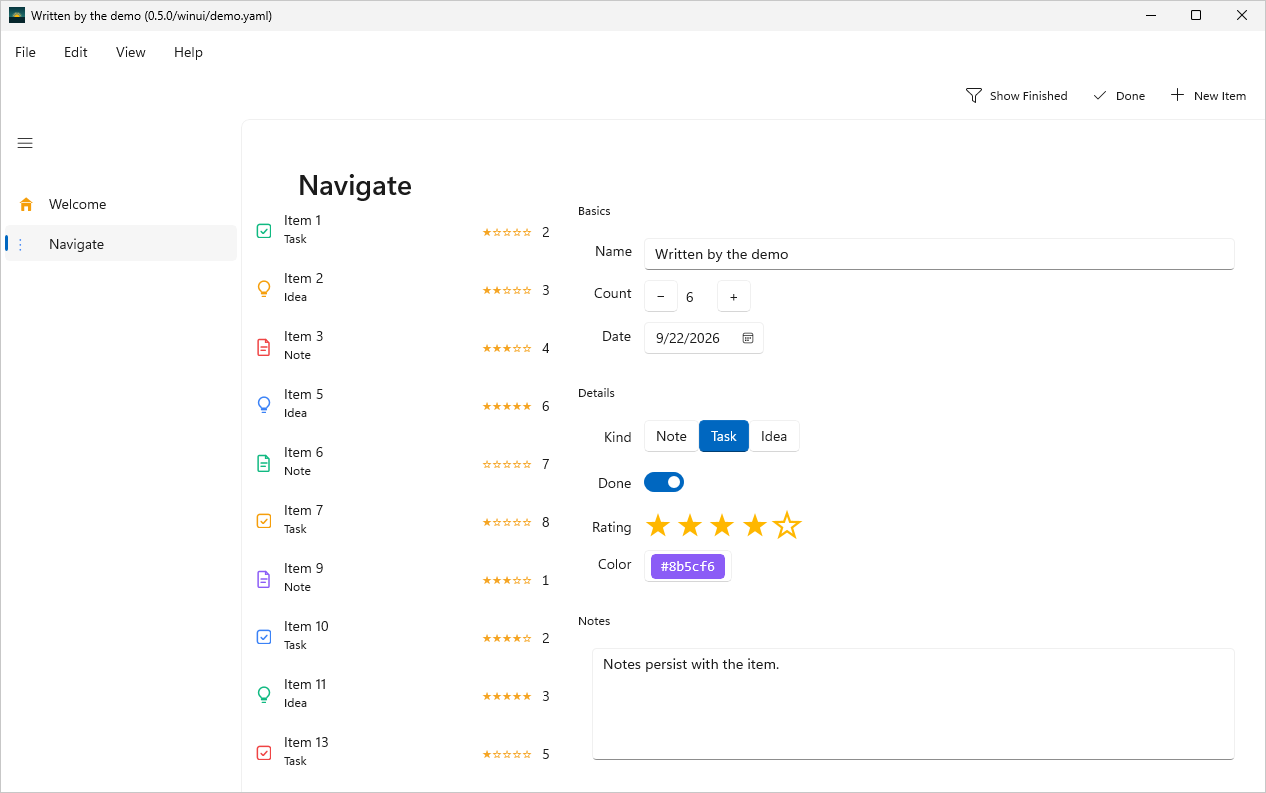1266x793 pixels.
Task: Click the task icon for Item 13
Action: [264, 753]
